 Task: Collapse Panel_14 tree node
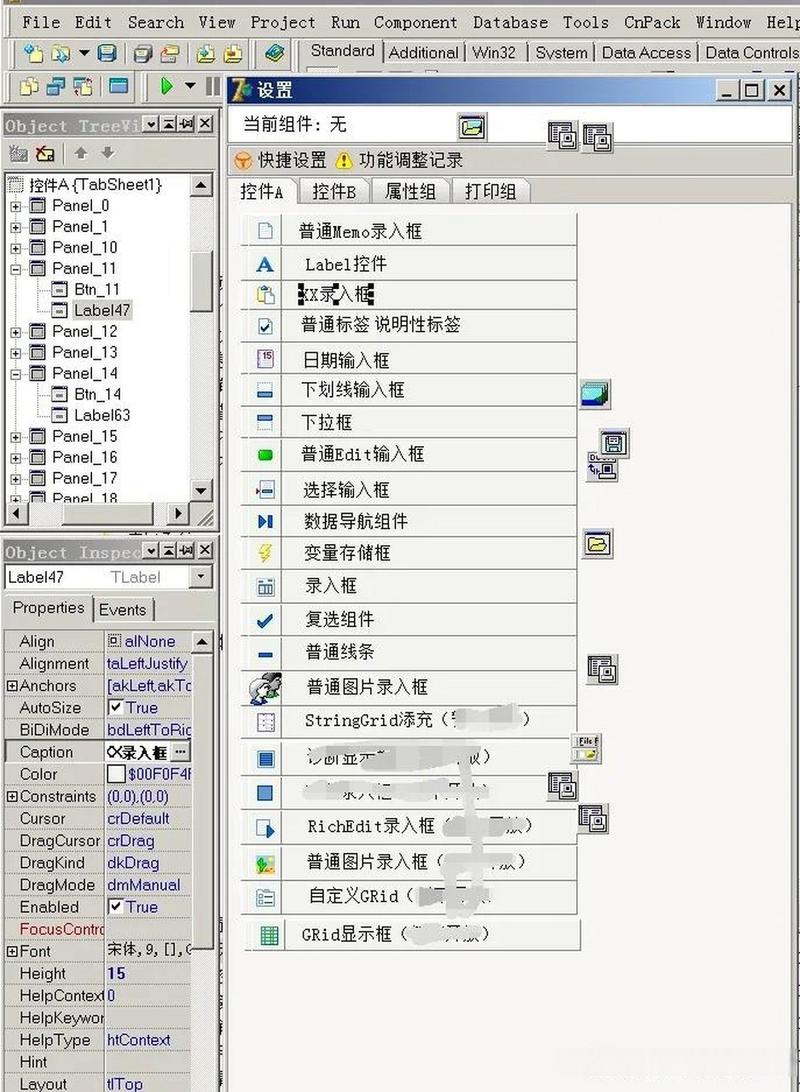coord(15,374)
